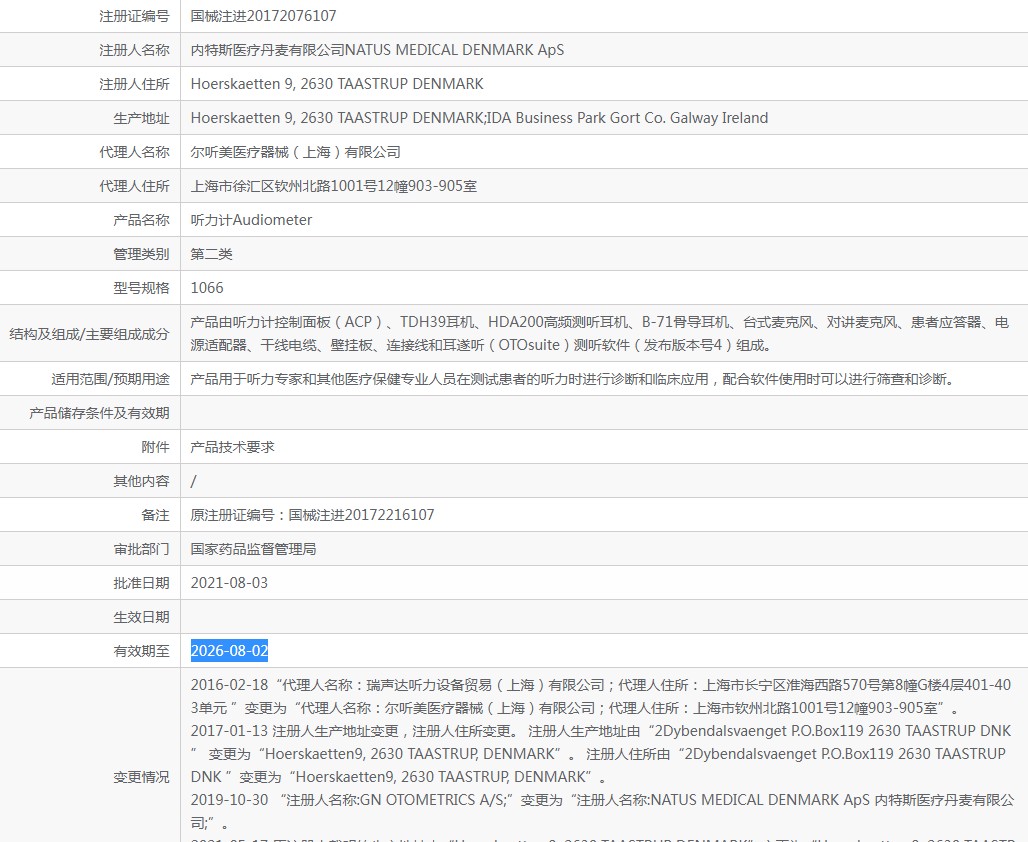Viewport: 1028px width, 842px height.
Task: Click approval date 2021-08-03
Action: click(x=229, y=583)
